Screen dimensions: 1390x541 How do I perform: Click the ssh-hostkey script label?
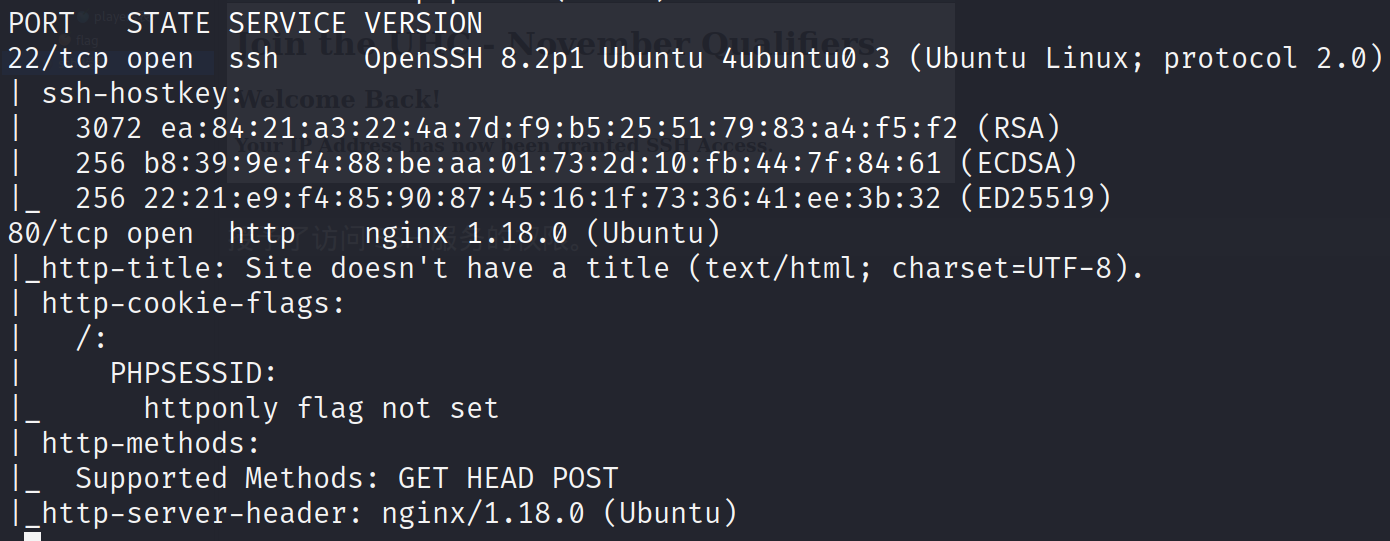142,94
